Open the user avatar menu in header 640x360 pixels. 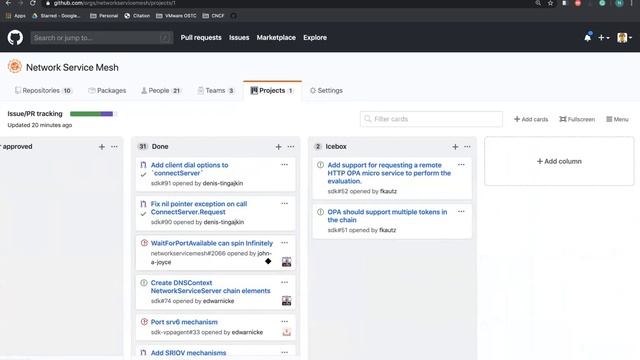pos(624,38)
